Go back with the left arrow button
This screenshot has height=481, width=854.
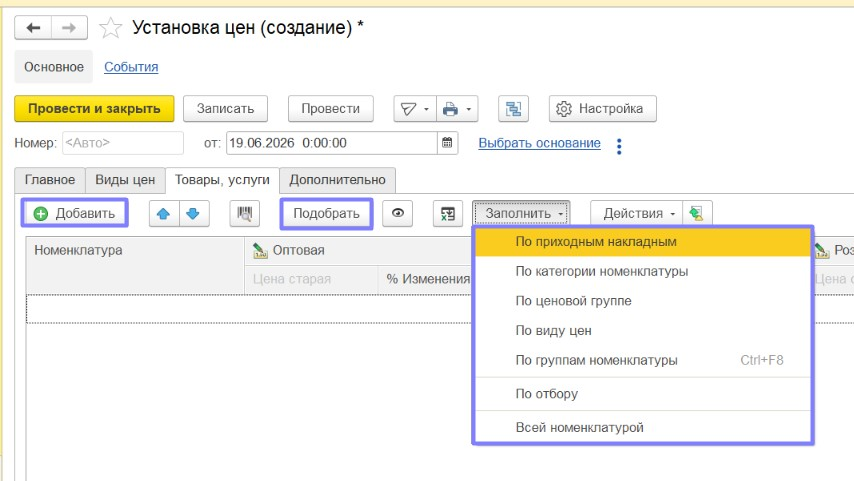(x=33, y=28)
